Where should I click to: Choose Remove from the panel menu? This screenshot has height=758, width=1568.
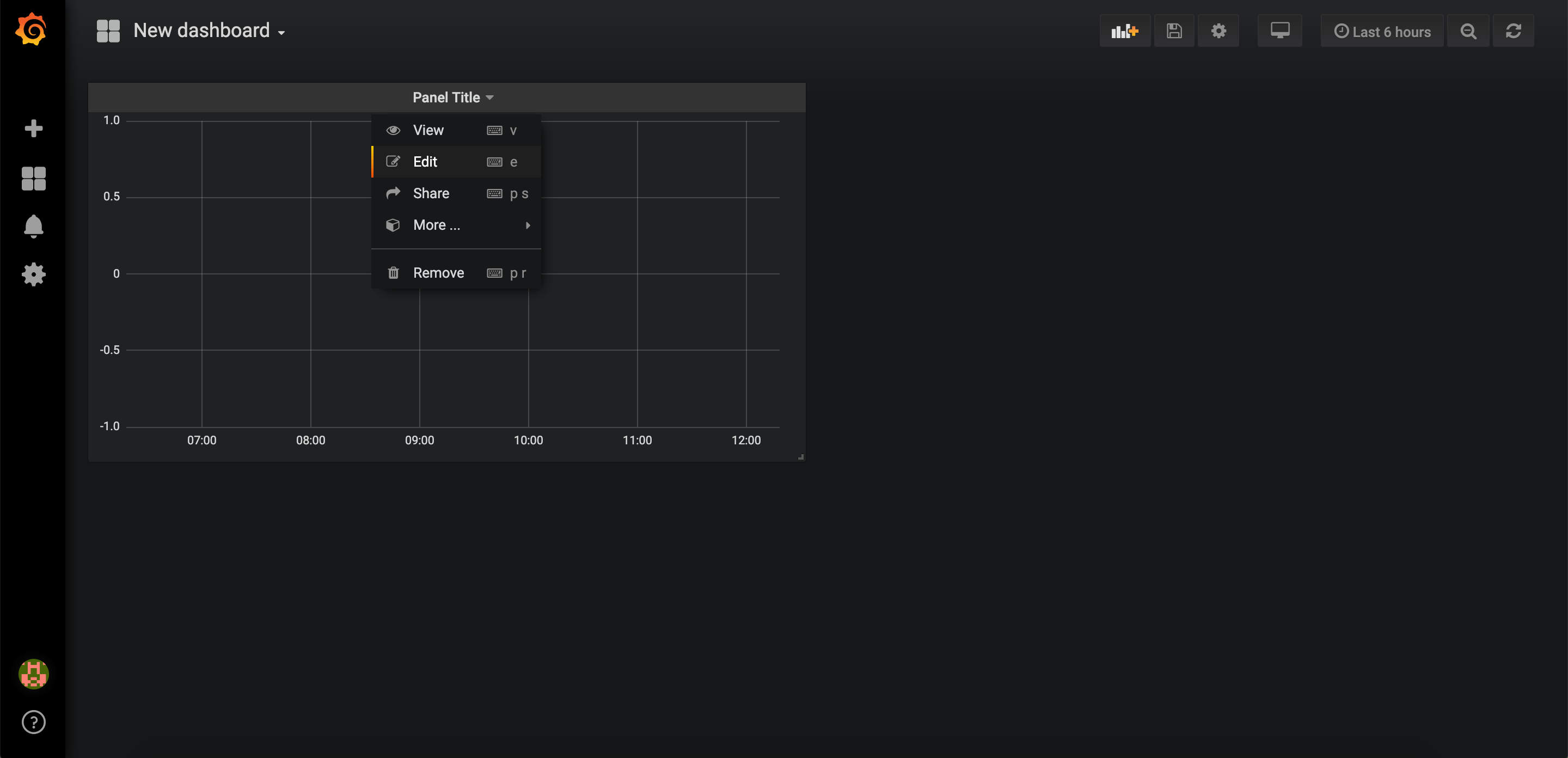click(x=456, y=273)
